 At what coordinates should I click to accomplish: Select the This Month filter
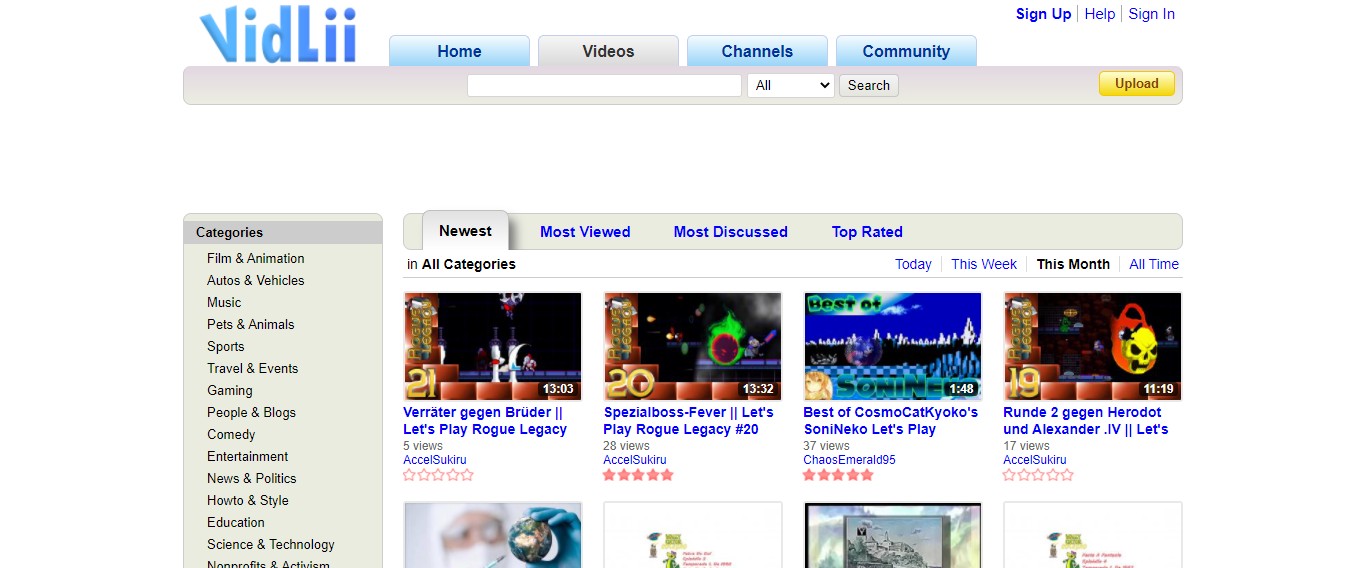(x=1073, y=264)
